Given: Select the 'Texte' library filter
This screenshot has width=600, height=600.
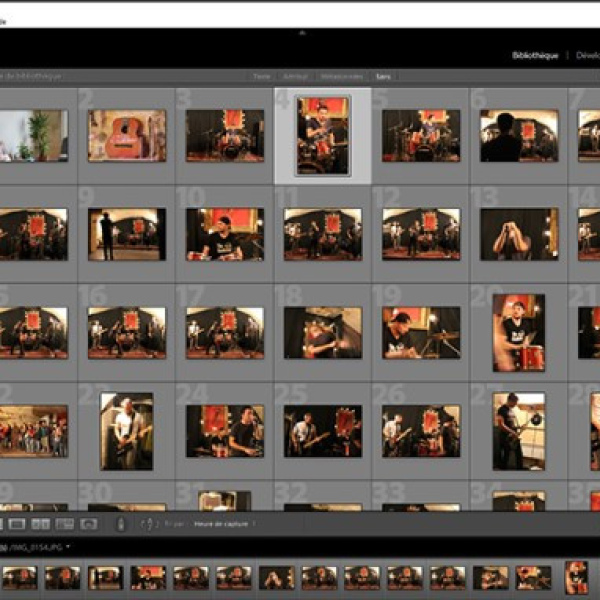Looking at the screenshot, I should coord(262,76).
